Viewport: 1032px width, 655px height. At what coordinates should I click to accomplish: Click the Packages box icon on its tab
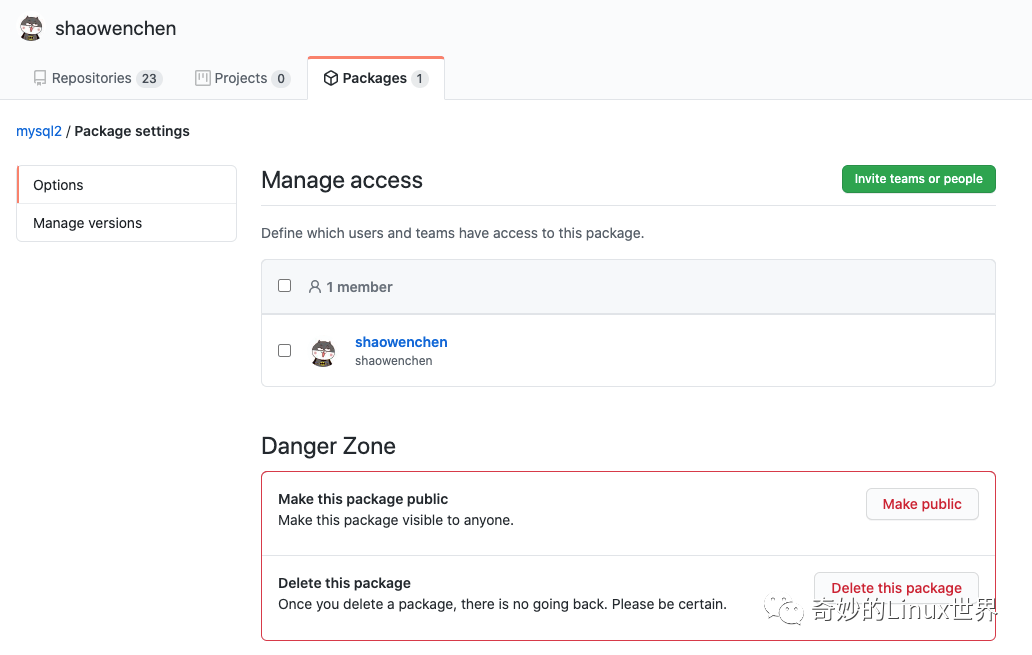tap(330, 77)
